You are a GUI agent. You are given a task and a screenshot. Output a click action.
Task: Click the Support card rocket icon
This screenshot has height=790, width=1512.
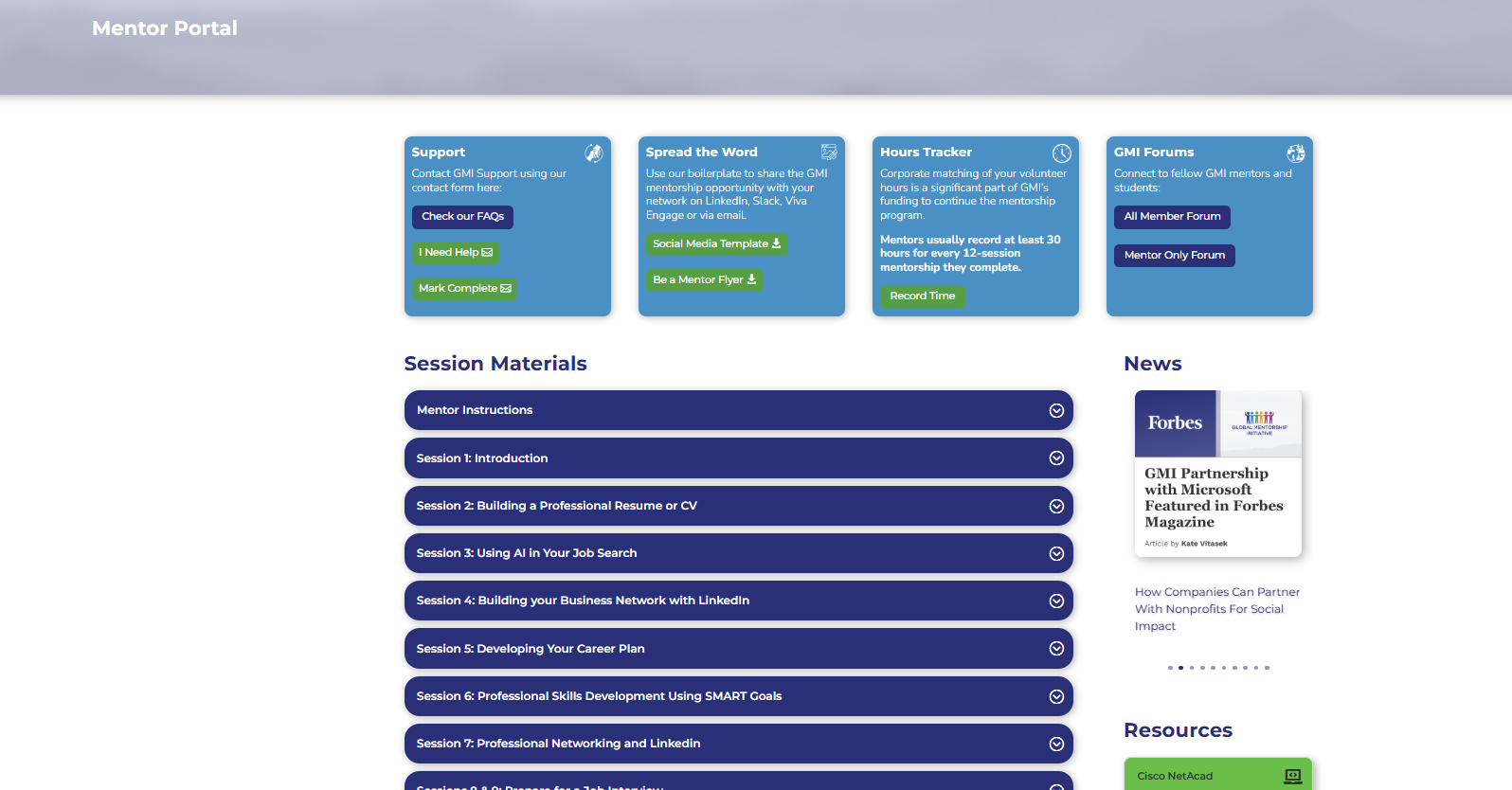(x=593, y=153)
